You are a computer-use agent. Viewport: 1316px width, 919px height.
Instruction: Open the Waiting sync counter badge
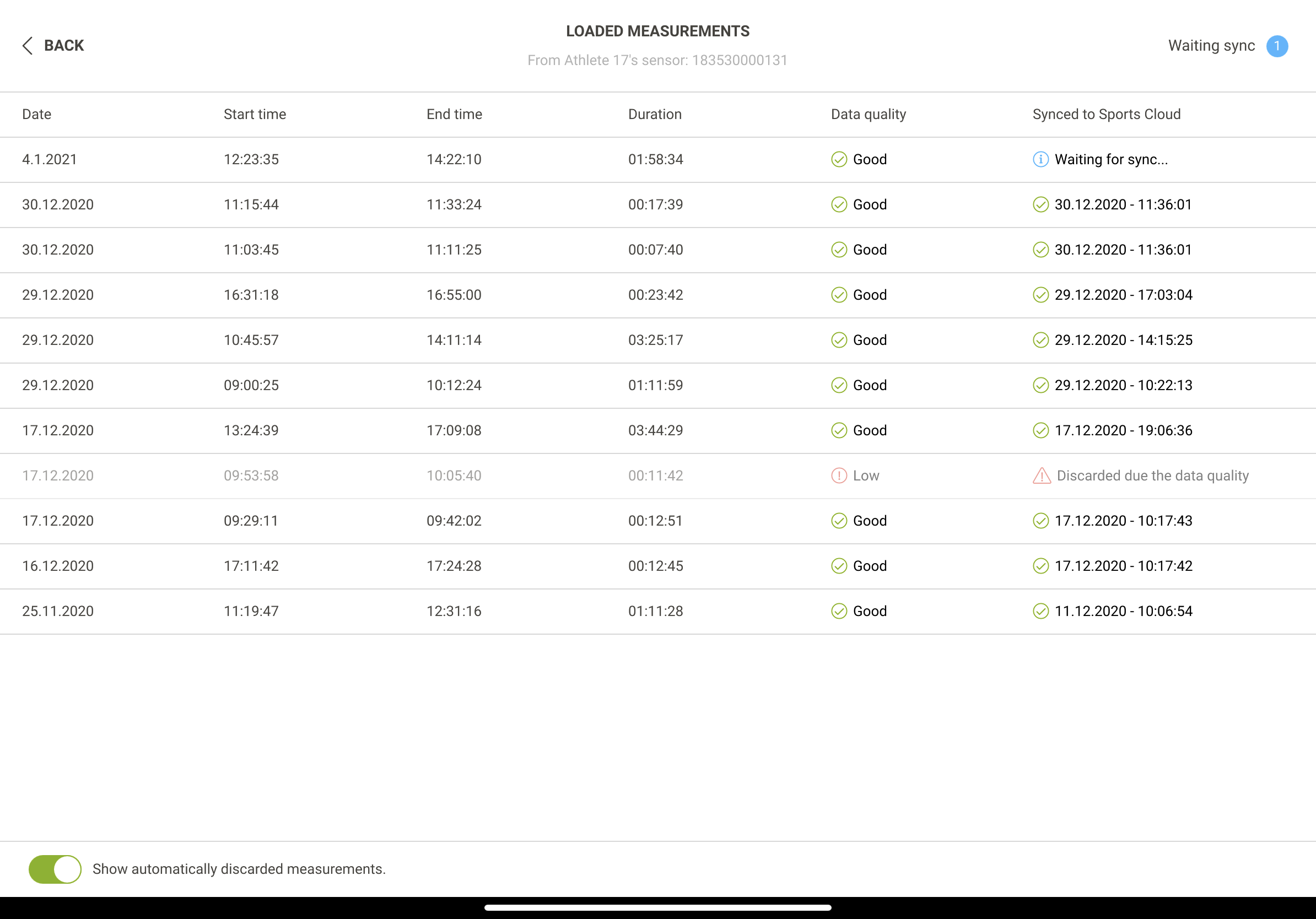coord(1277,46)
